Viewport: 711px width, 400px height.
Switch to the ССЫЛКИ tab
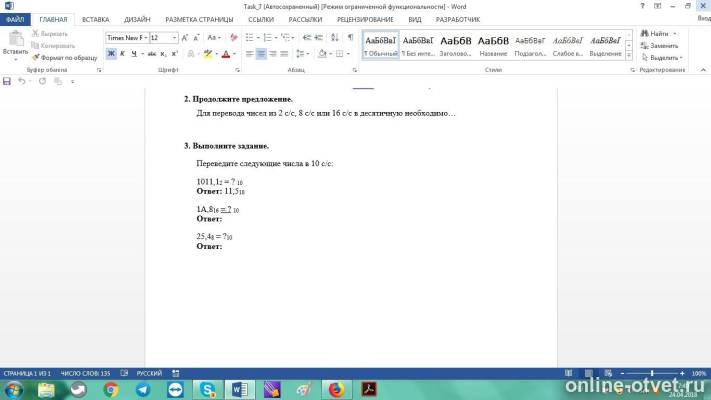point(261,20)
